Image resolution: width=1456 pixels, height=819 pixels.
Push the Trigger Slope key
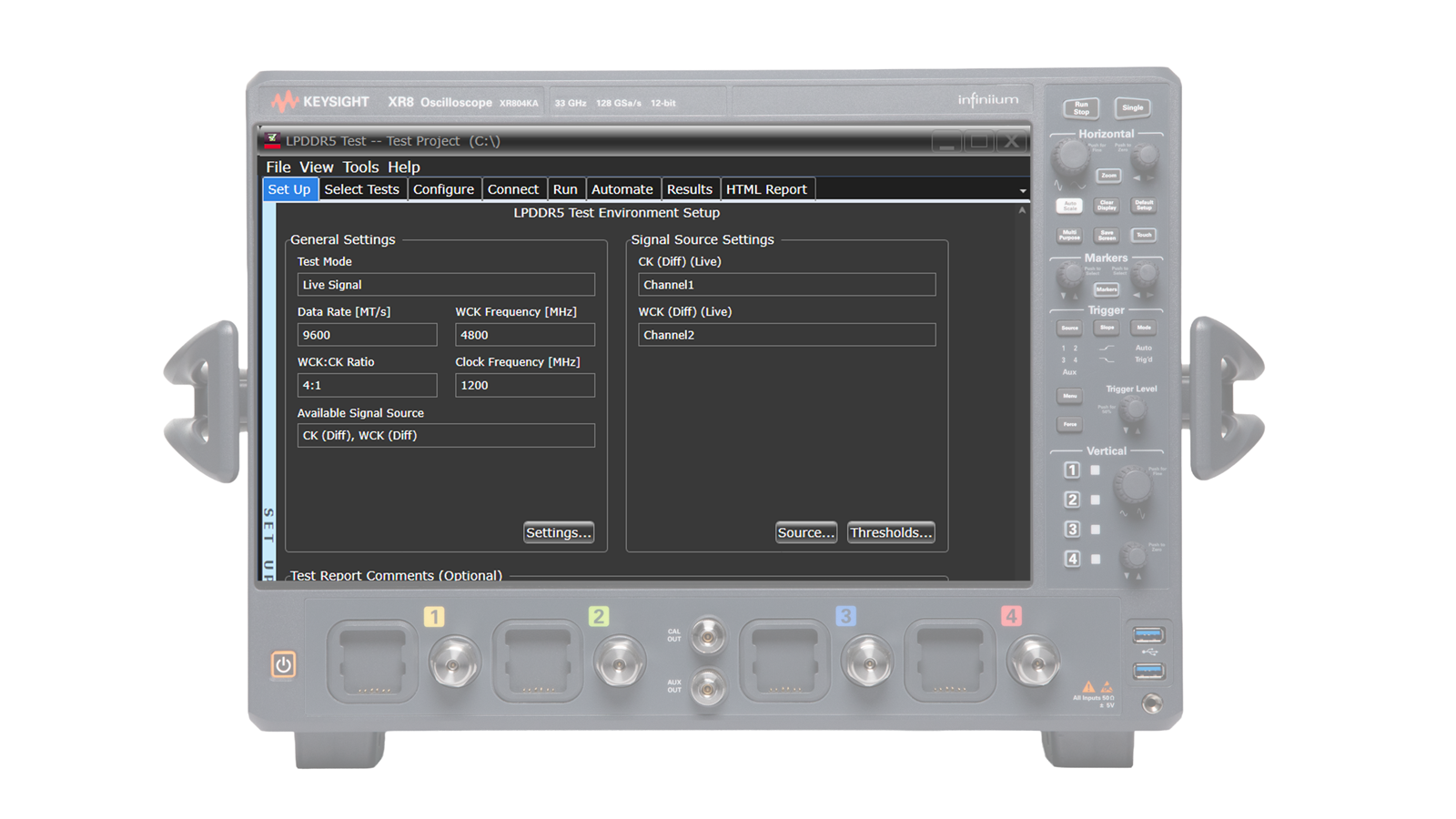[1107, 328]
